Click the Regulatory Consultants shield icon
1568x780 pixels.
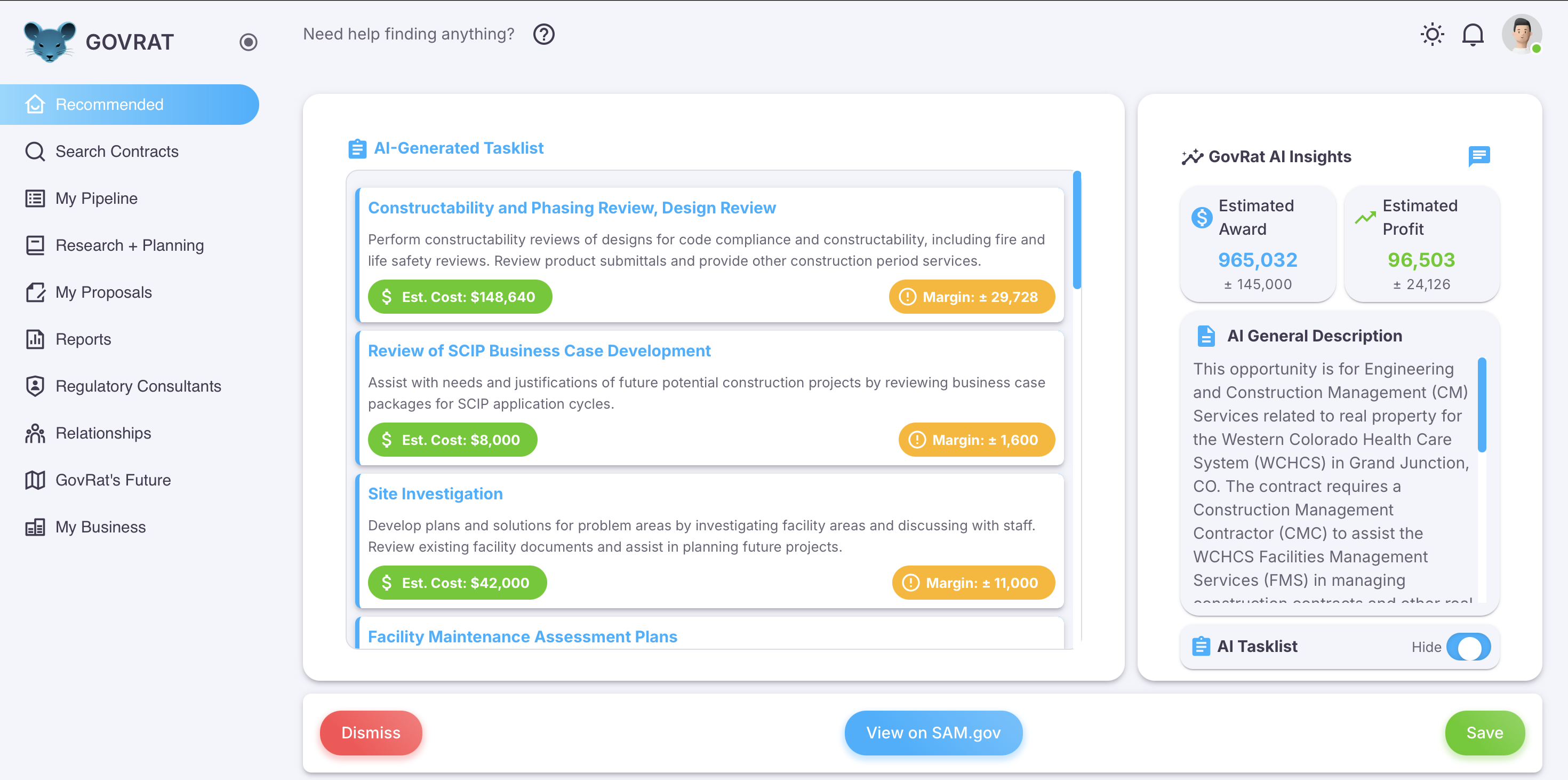(35, 385)
